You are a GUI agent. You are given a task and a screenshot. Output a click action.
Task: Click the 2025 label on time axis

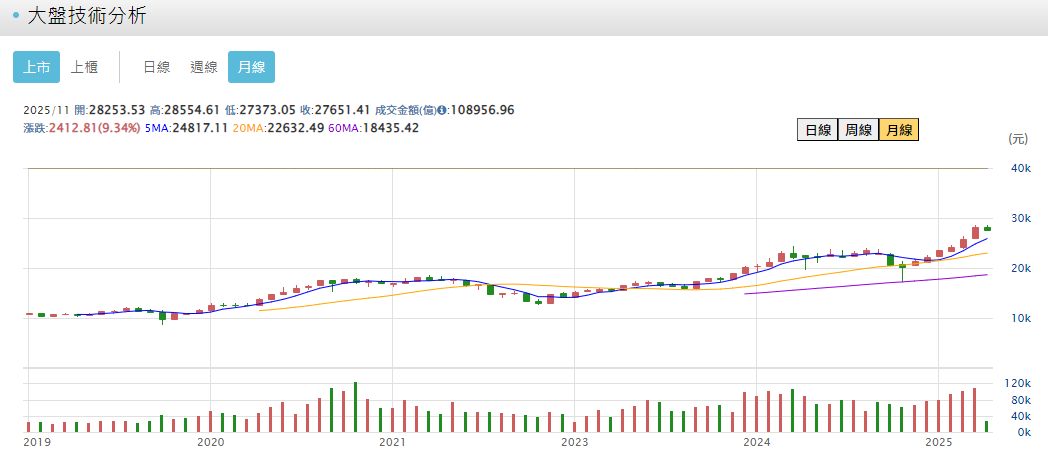pyautogui.click(x=939, y=442)
